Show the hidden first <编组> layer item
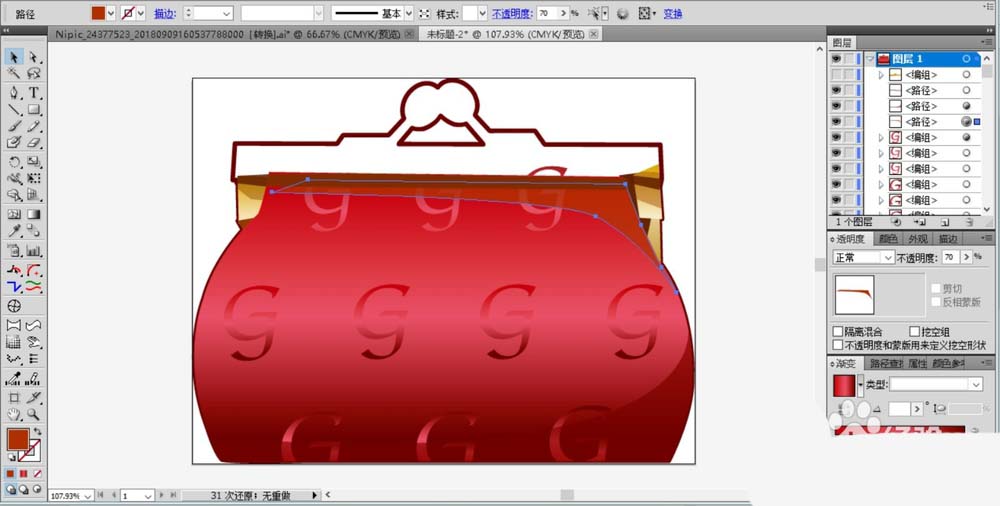The image size is (1000, 506). coord(836,75)
